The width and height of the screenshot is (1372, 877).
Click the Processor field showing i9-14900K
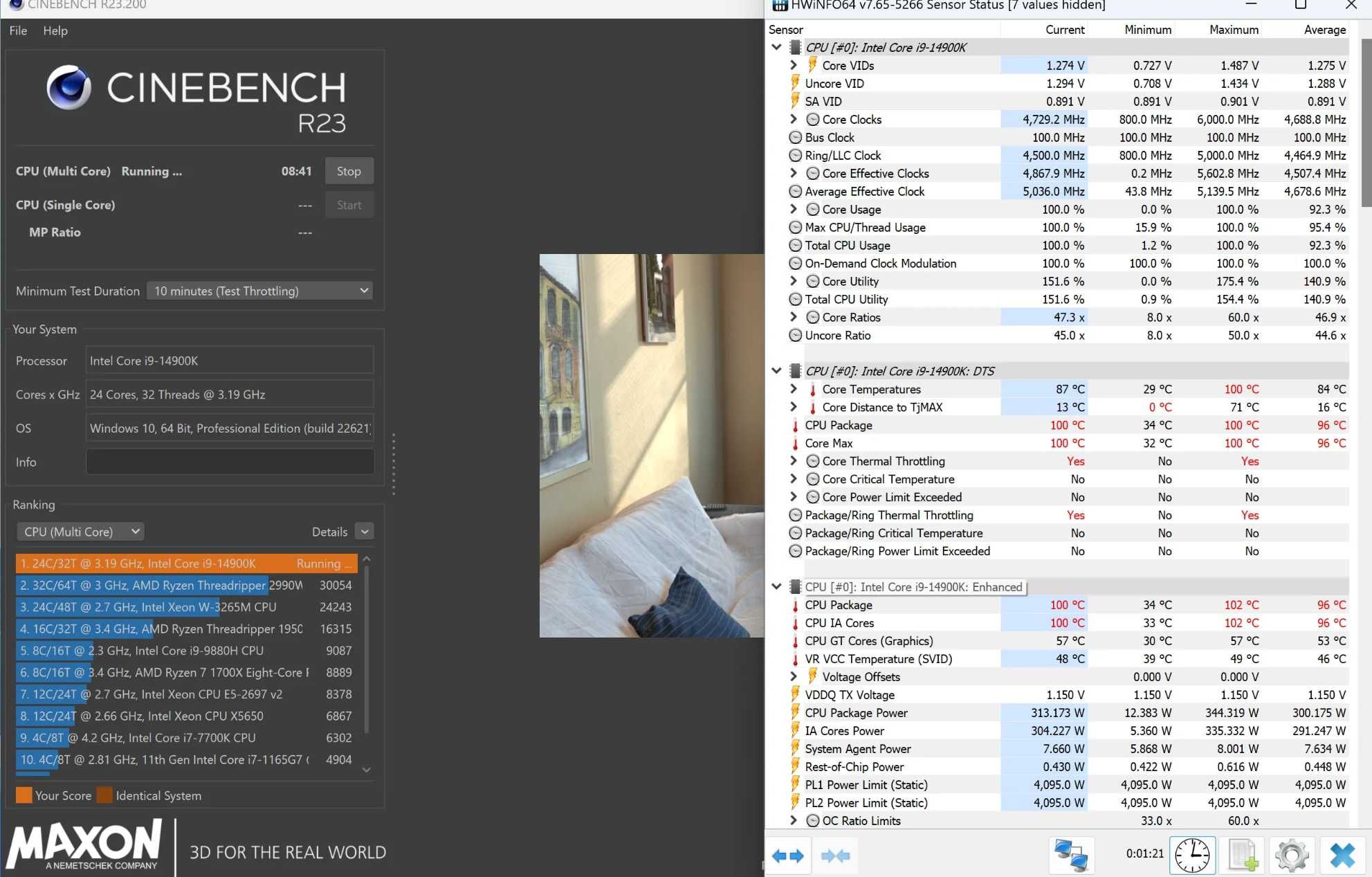230,361
